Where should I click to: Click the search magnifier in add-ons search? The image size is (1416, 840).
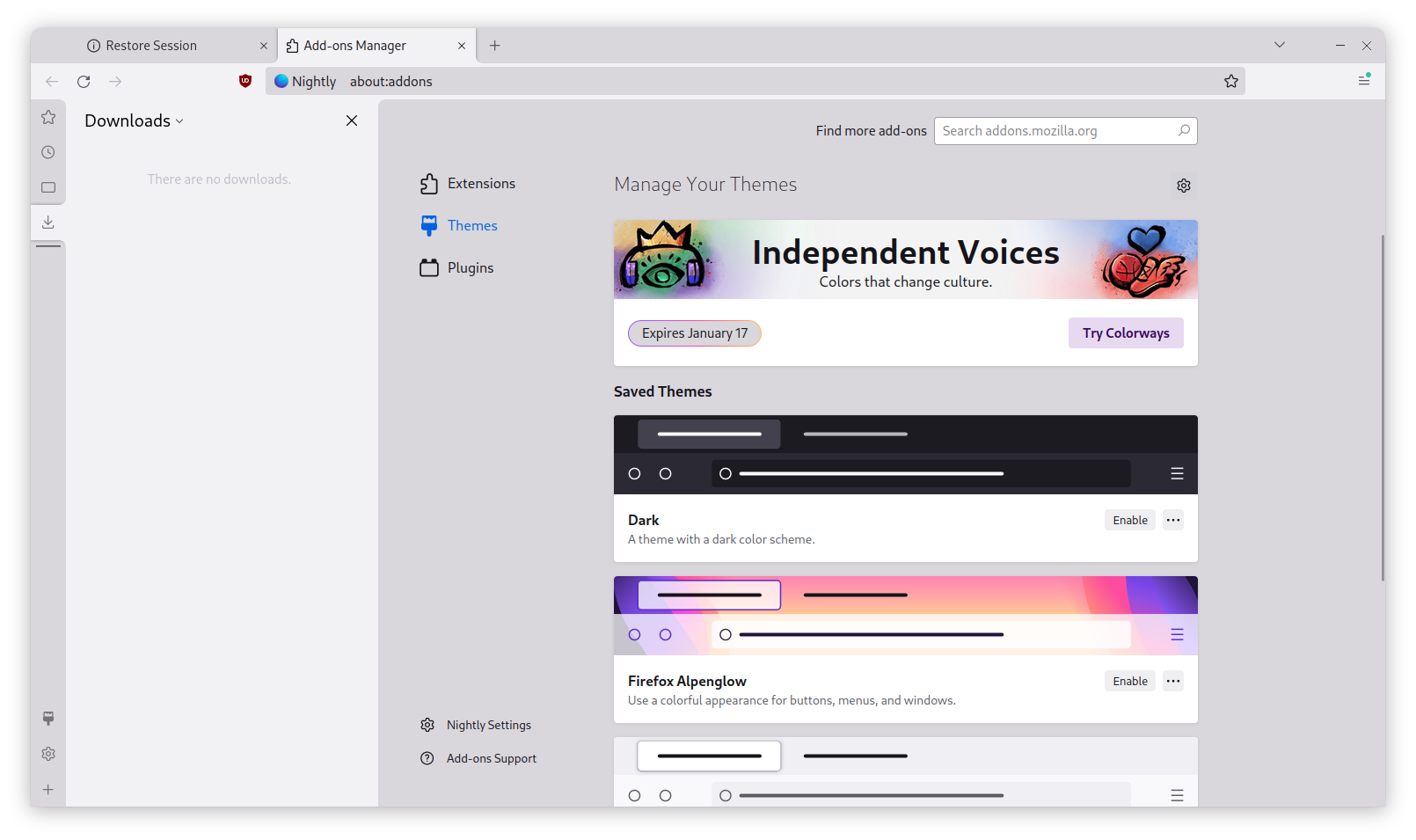pyautogui.click(x=1185, y=130)
